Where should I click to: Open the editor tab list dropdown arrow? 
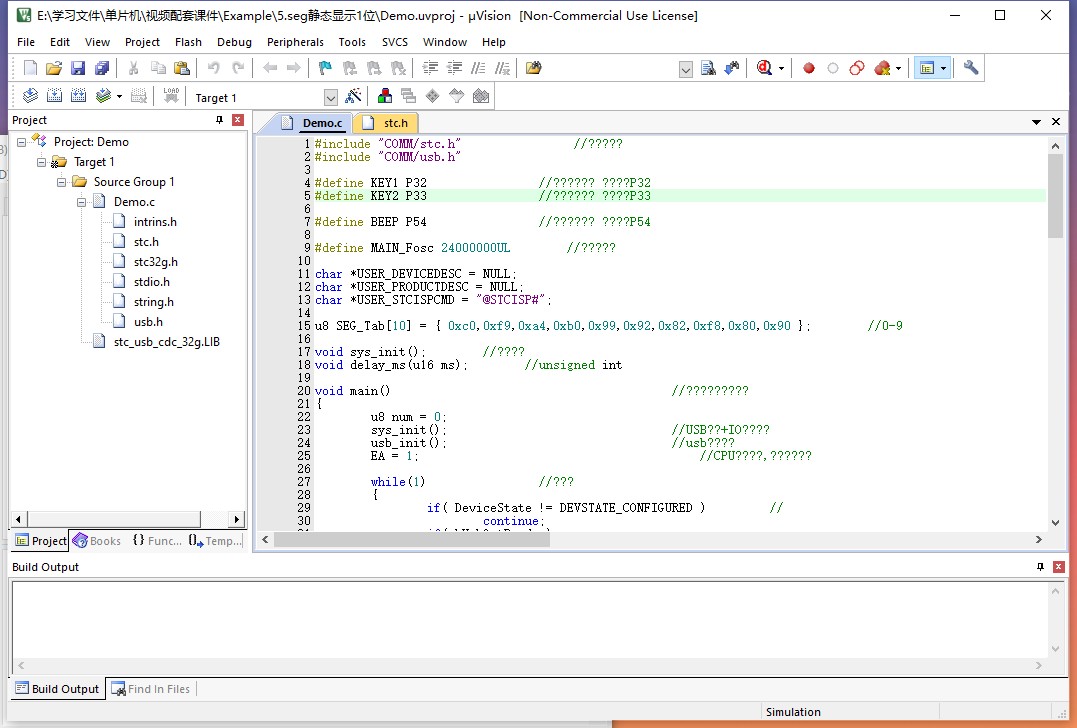click(x=1036, y=122)
